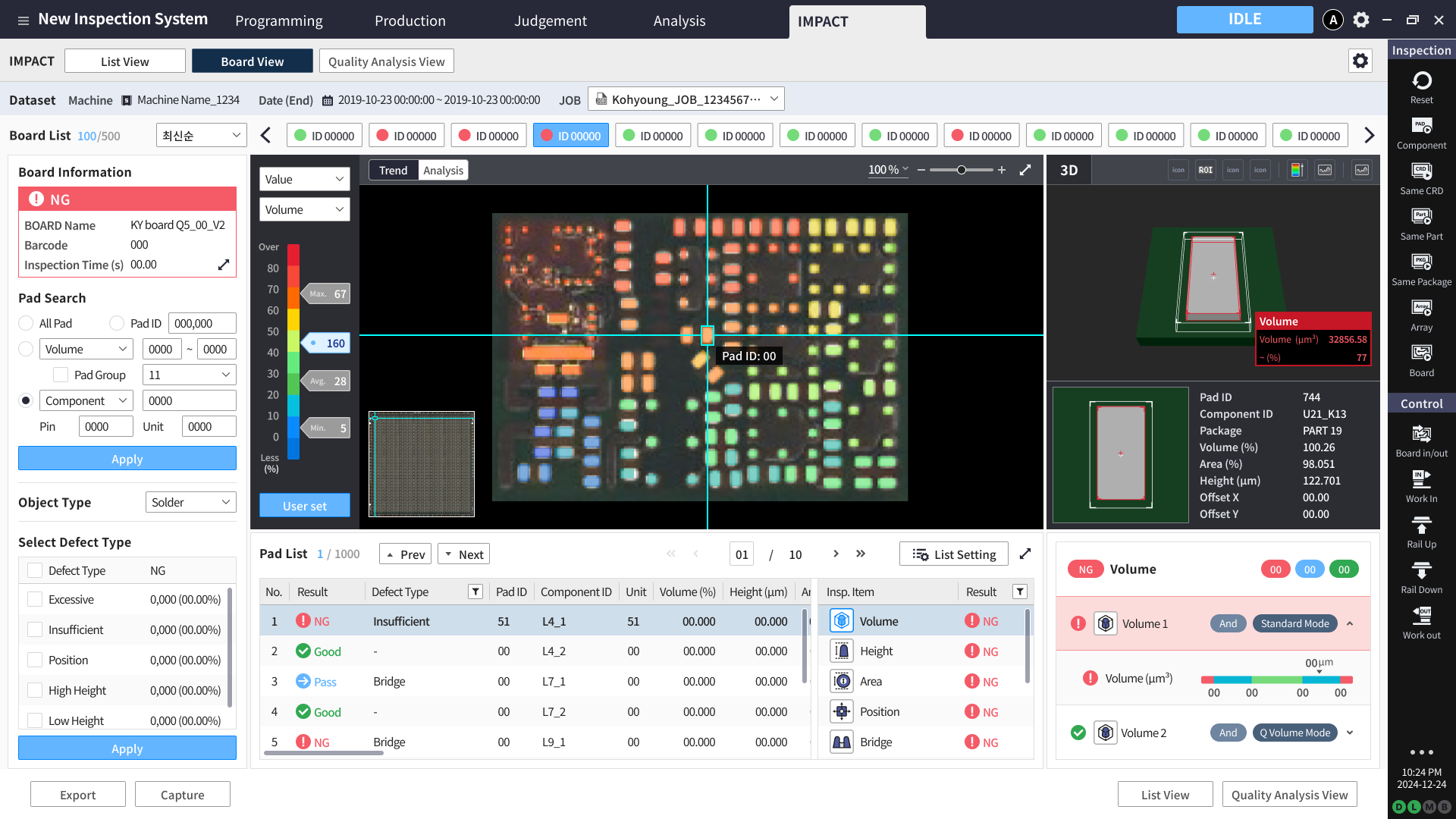Click the Rail Up control icon
Viewport: 1456px width, 819px height.
pyautogui.click(x=1421, y=525)
